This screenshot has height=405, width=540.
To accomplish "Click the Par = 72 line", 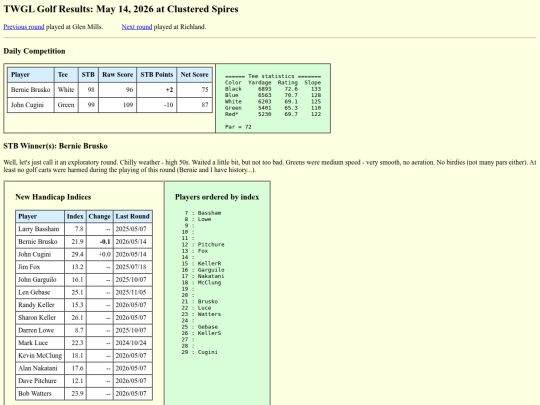I will pyautogui.click(x=238, y=127).
